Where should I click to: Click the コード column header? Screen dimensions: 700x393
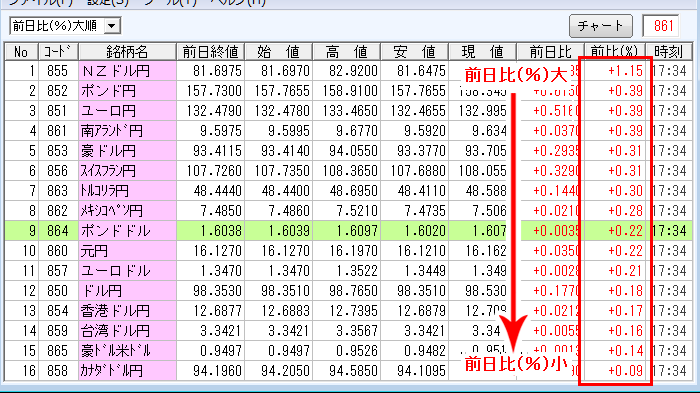[58, 52]
